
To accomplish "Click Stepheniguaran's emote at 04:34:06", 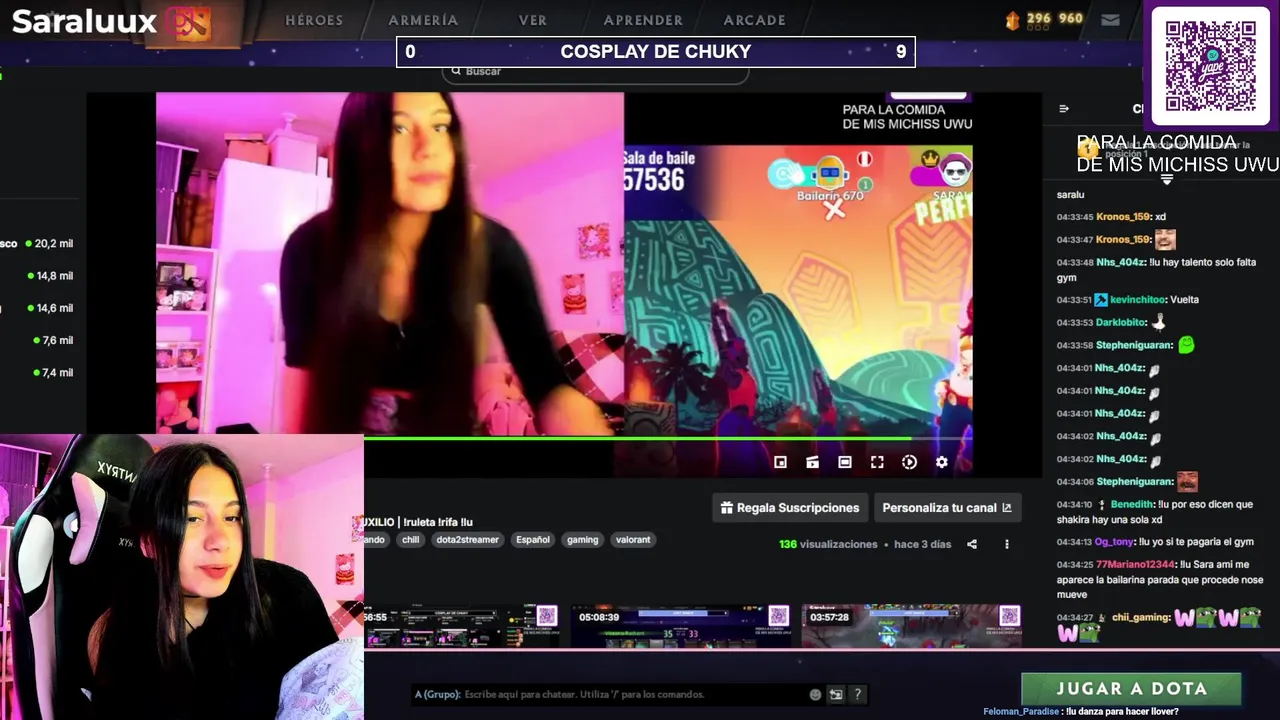I will click(1187, 482).
